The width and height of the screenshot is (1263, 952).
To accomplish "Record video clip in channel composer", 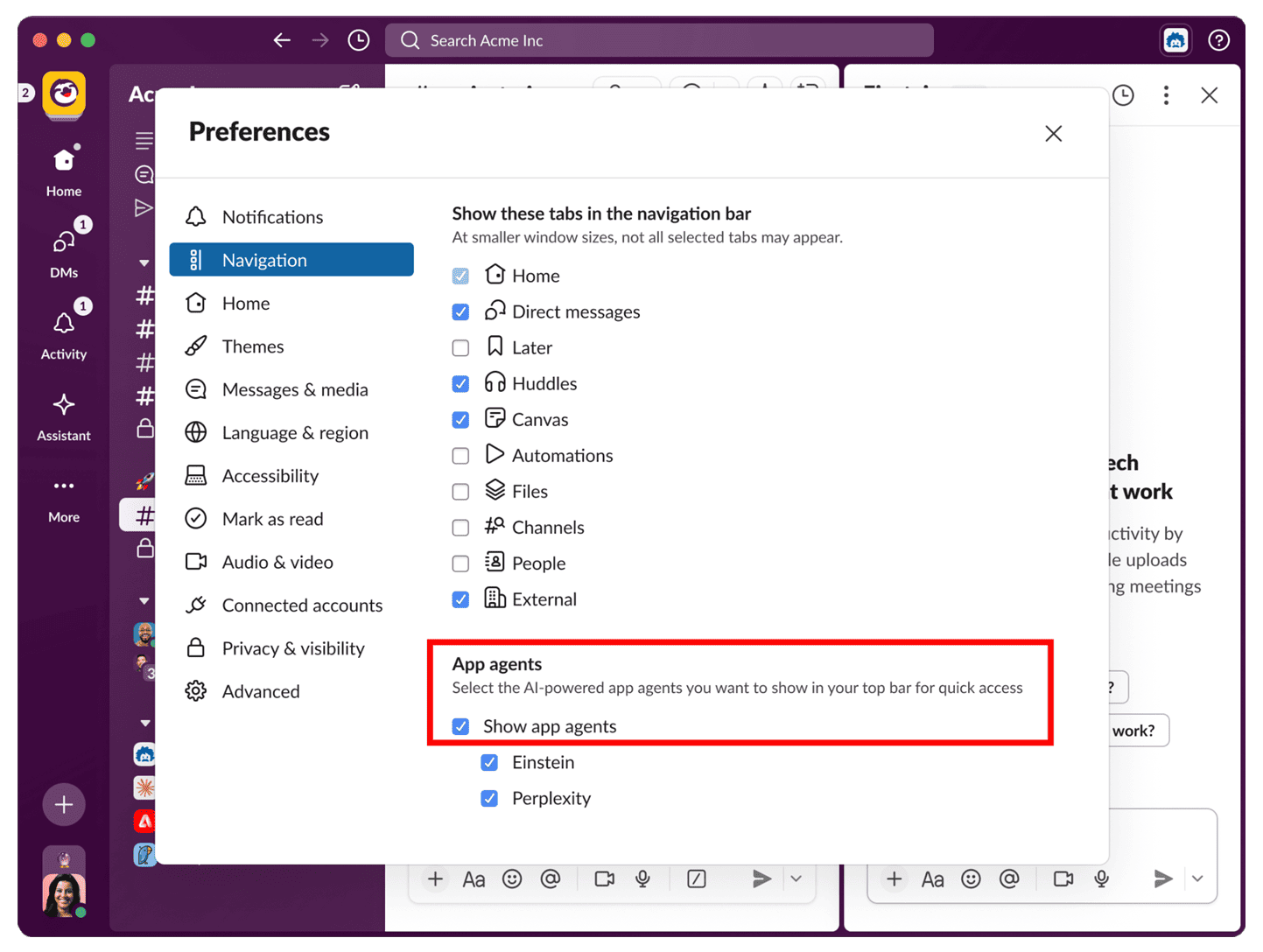I will [x=604, y=878].
